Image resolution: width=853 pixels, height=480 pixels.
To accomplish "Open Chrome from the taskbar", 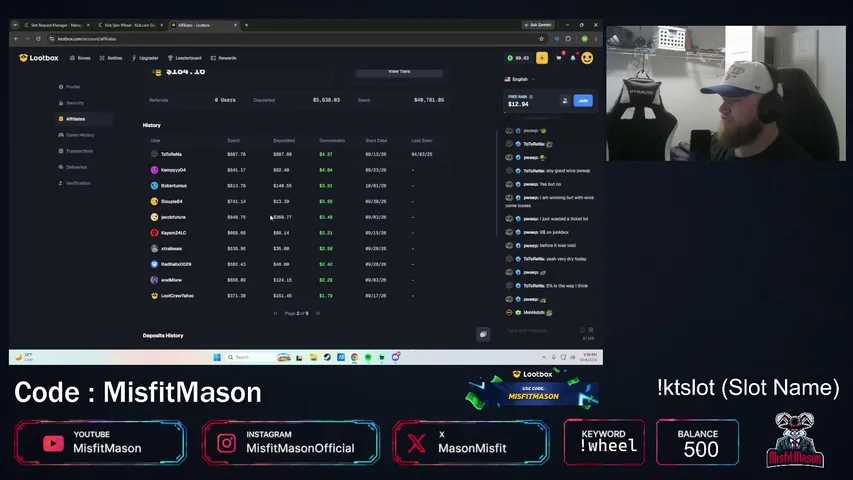I will point(355,357).
